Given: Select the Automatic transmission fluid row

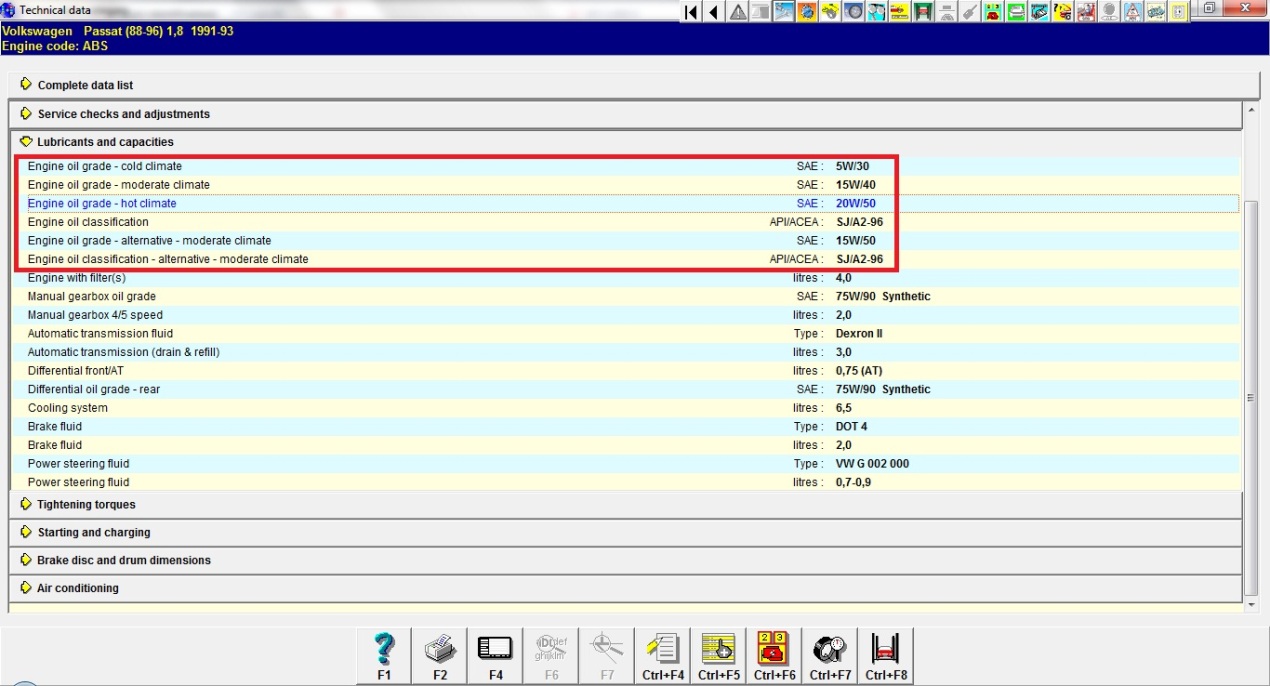Looking at the screenshot, I should tap(100, 334).
